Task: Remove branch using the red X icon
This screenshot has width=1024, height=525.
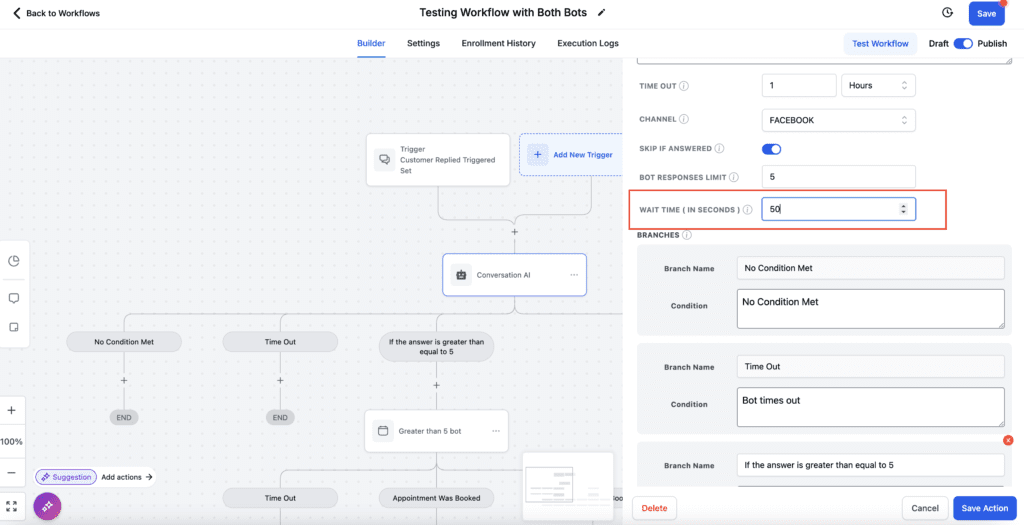Action: pyautogui.click(x=1008, y=440)
